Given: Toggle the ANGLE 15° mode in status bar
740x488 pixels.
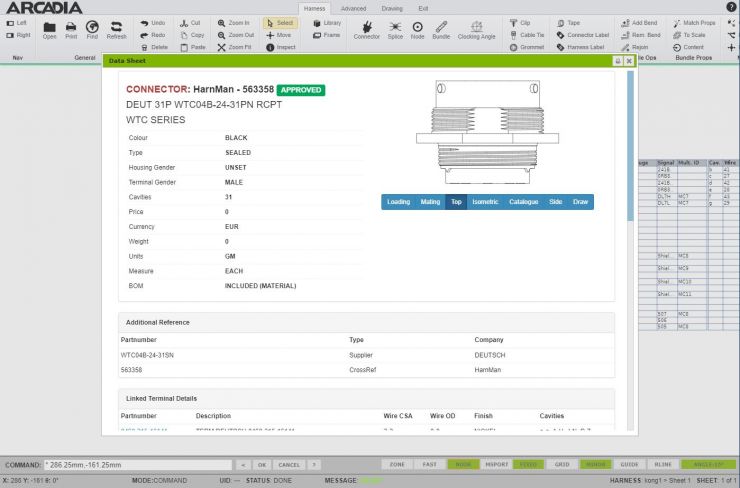Looking at the screenshot, I should tap(708, 464).
